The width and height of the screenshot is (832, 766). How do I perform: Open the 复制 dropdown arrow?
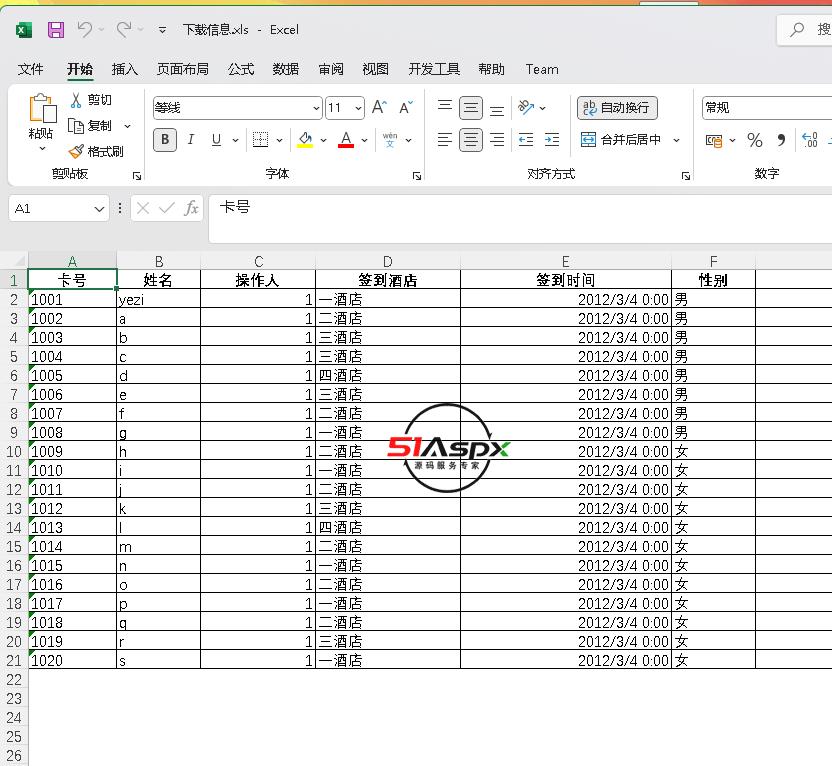[x=127, y=126]
